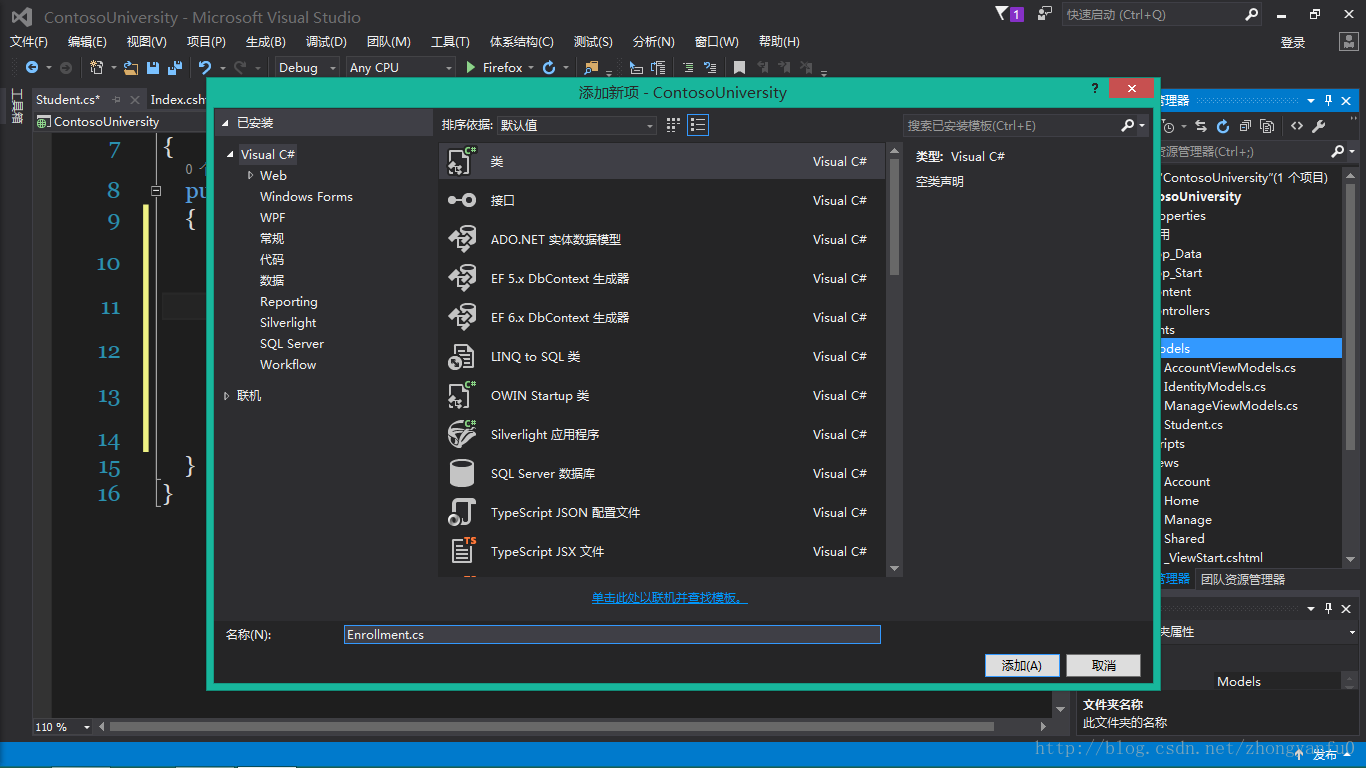The width and height of the screenshot is (1366, 768).
Task: Click the editor horizontal scrollbar
Action: 552,727
